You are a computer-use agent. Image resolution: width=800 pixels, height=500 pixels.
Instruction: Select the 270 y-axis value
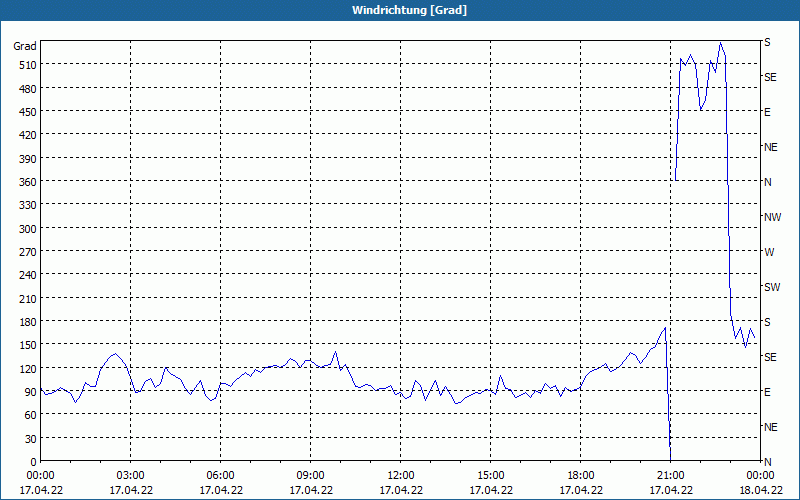[x=28, y=252]
